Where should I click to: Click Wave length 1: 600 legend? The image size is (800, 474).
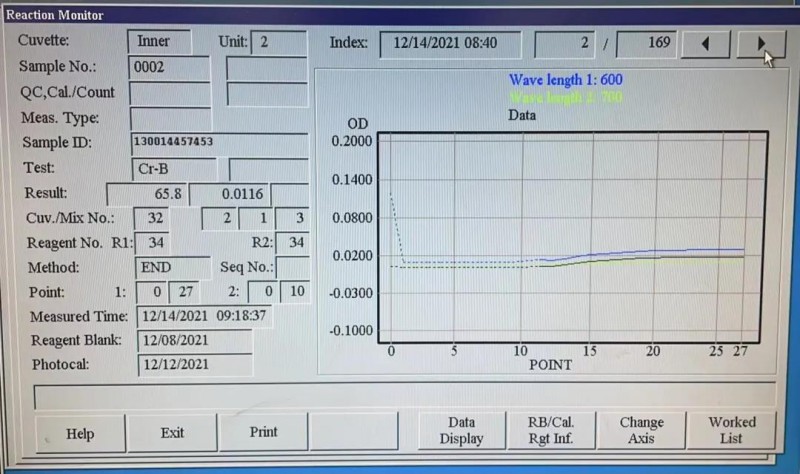(565, 80)
